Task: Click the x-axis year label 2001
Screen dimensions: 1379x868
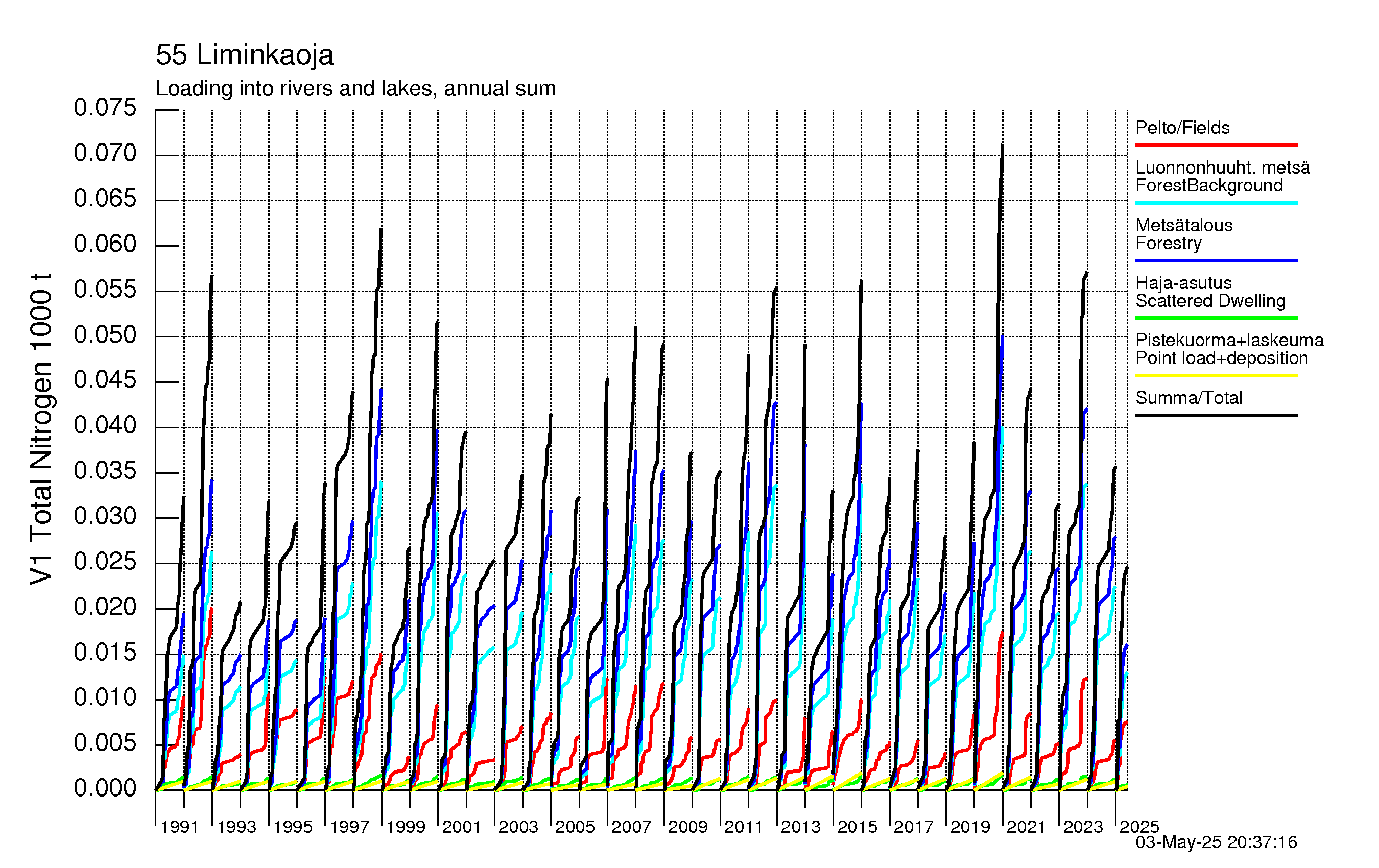Action: point(462,827)
